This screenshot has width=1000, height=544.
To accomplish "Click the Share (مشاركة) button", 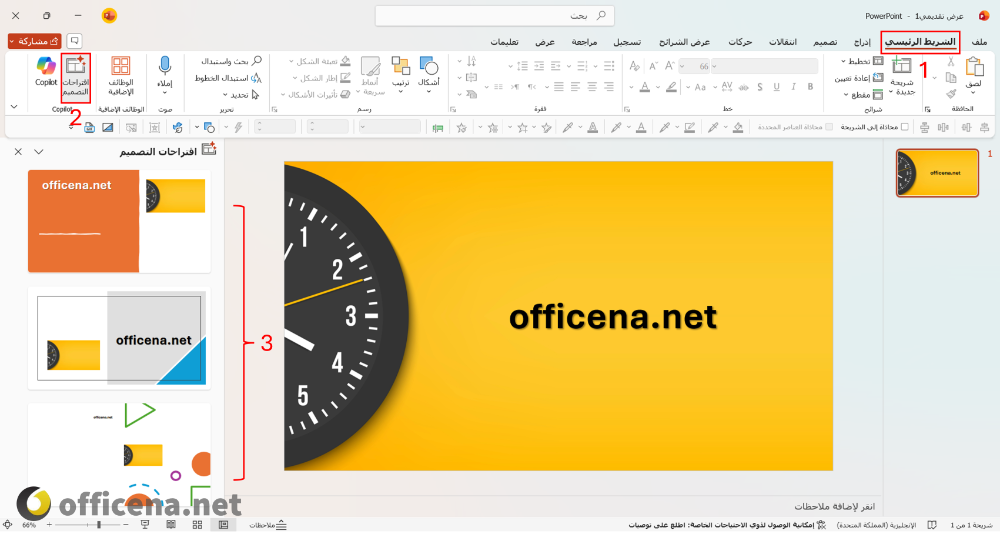I will (34, 41).
